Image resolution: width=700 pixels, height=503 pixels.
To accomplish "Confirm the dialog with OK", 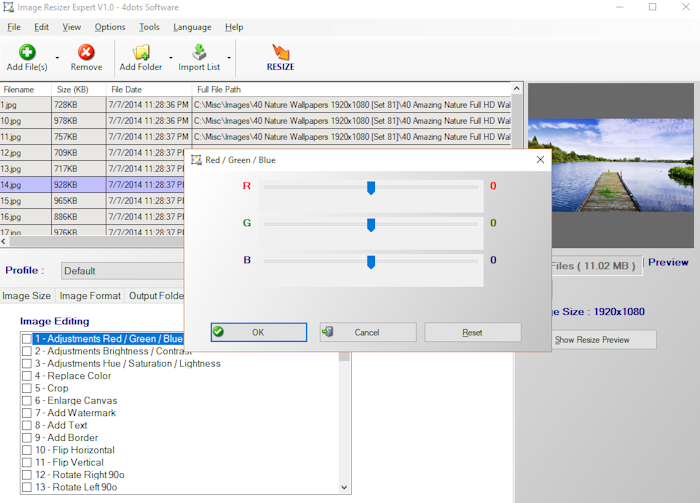I will 258,332.
